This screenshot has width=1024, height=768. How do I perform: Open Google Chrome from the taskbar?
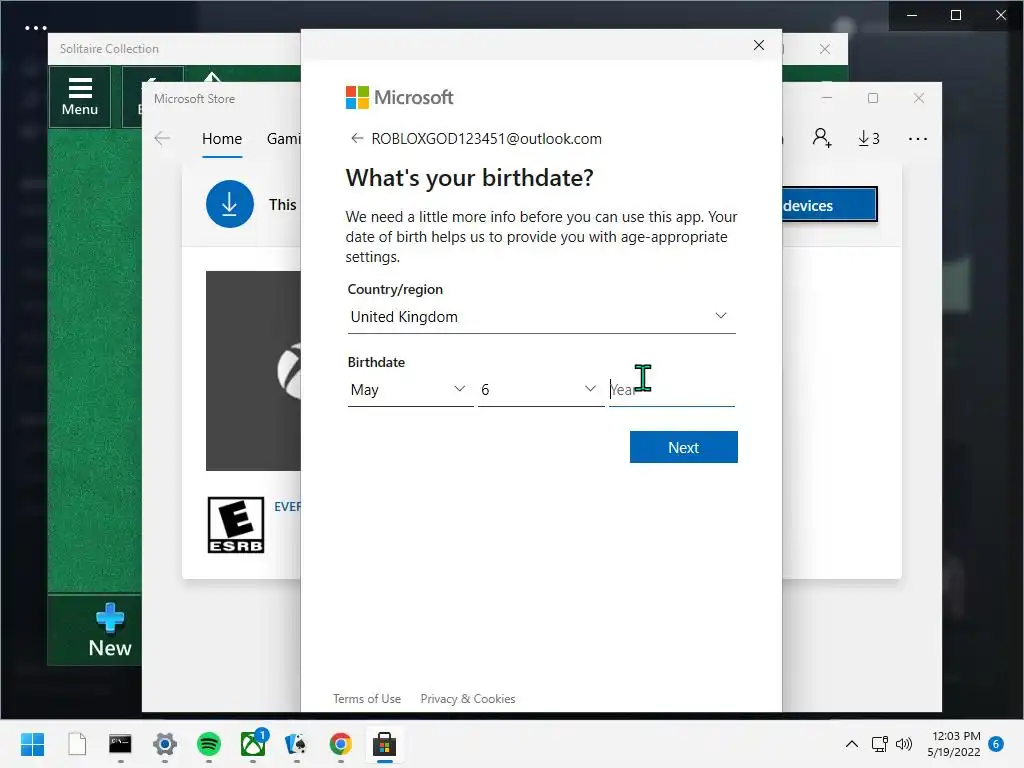pos(340,744)
